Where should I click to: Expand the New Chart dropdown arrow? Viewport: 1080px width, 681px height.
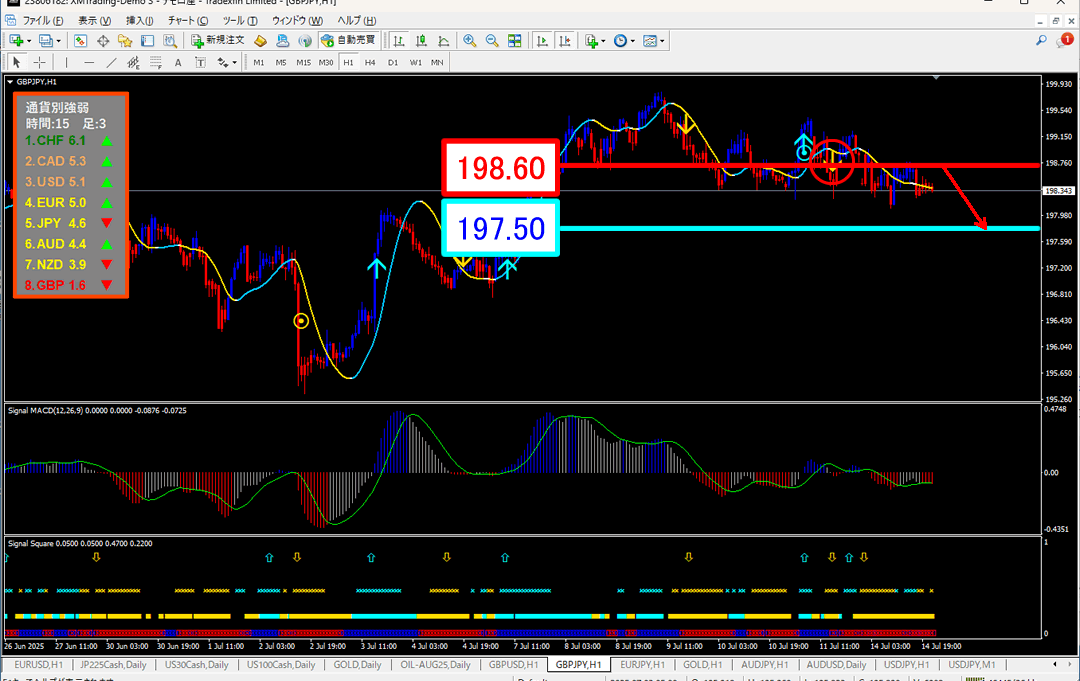(x=29, y=41)
